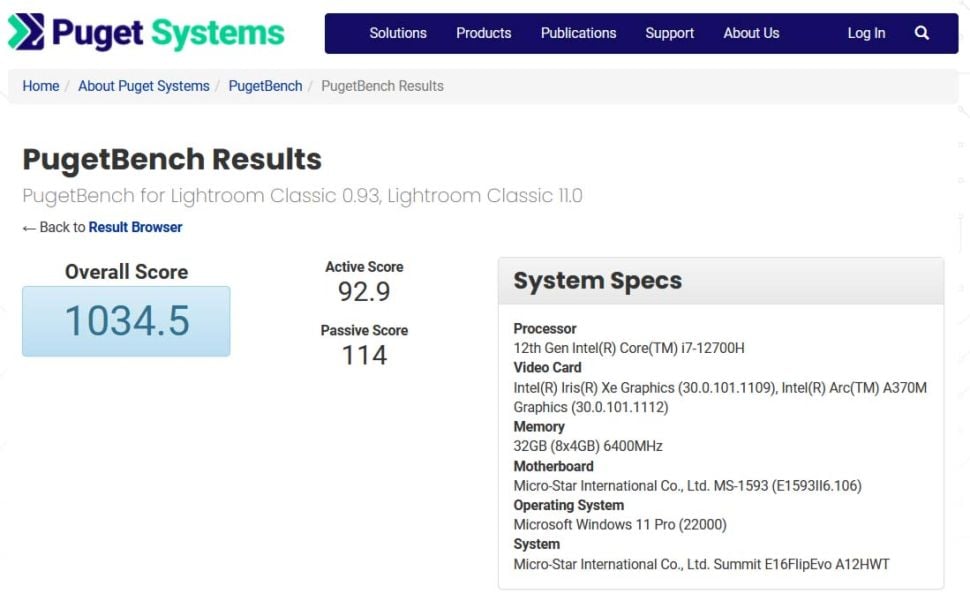Choose About Us in the top navigation
Viewport: 970px width, 601px height.
coord(751,33)
